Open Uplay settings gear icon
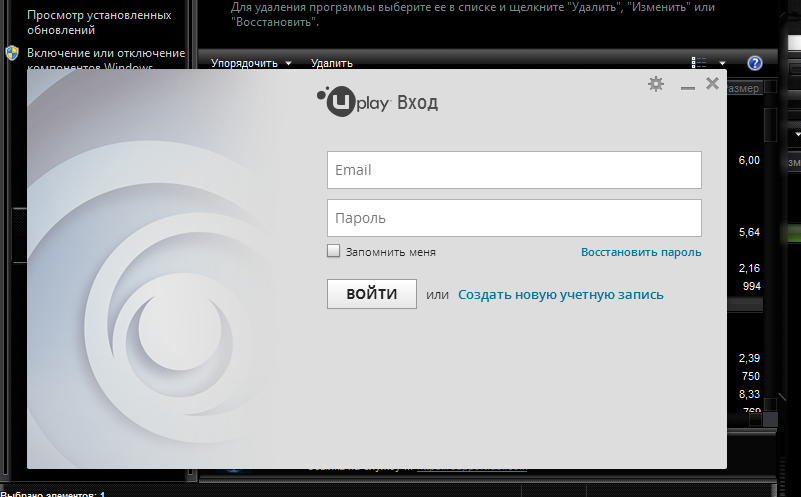This screenshot has height=497, width=801. coord(656,84)
